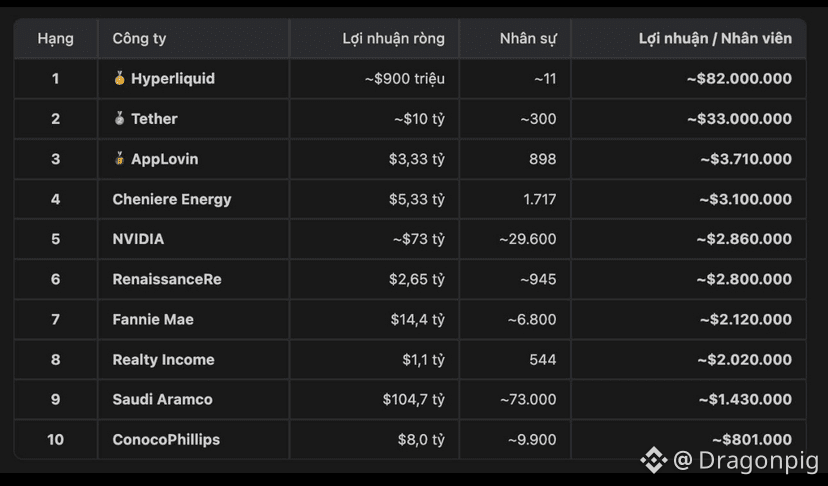The width and height of the screenshot is (828, 486).
Task: Click the ~$82.000.000 profit per employee cell
Action: point(739,79)
